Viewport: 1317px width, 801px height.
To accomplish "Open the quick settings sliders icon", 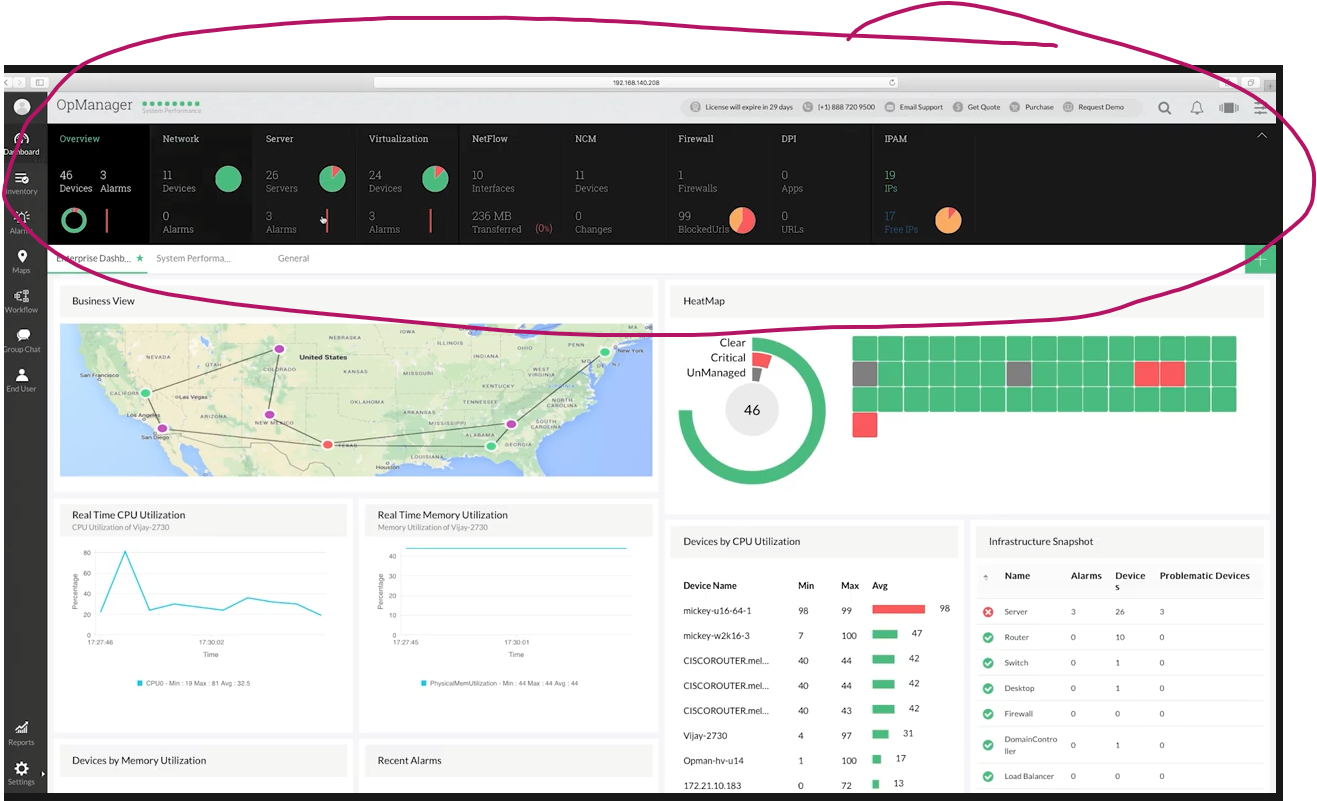I will tap(1261, 108).
